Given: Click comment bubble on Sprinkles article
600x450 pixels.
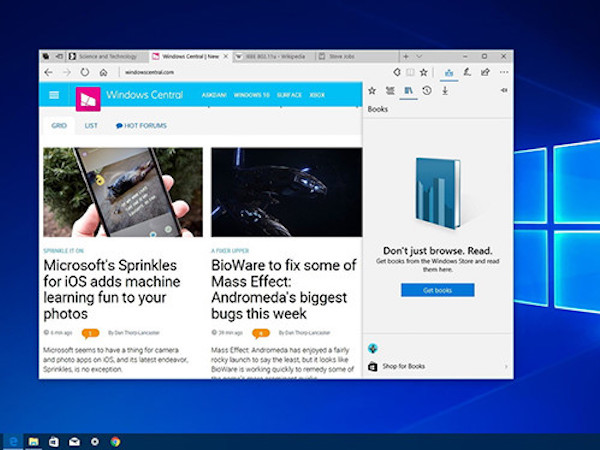Looking at the screenshot, I should (90, 333).
